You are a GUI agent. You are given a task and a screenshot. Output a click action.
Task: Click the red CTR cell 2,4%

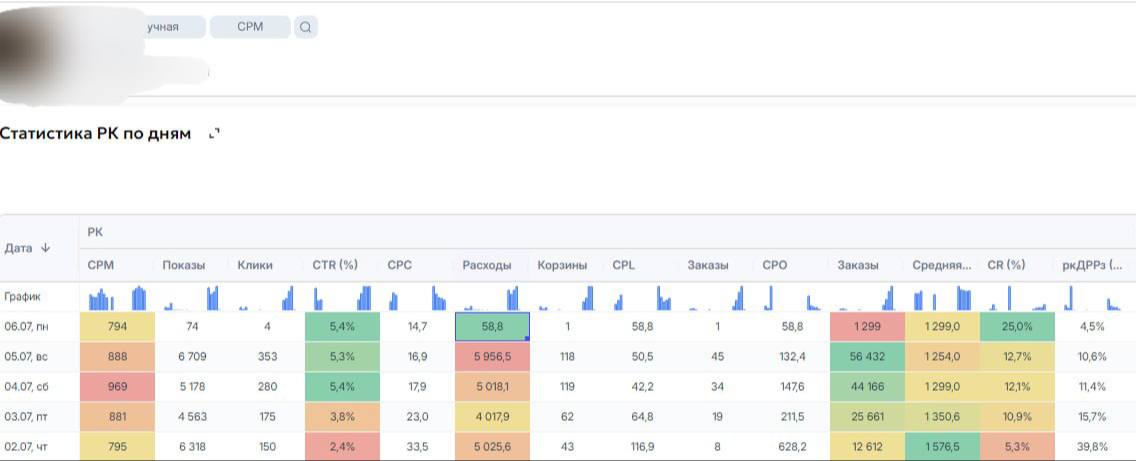[343, 447]
